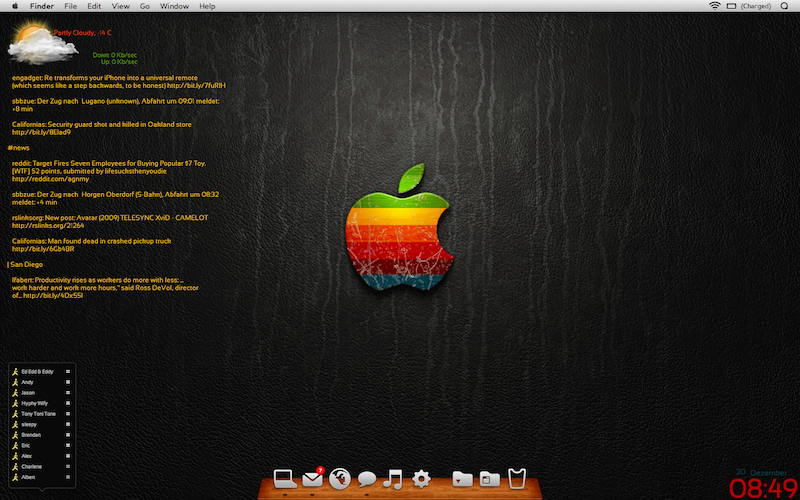Open Spotlight search magnifier

(x=784, y=6)
